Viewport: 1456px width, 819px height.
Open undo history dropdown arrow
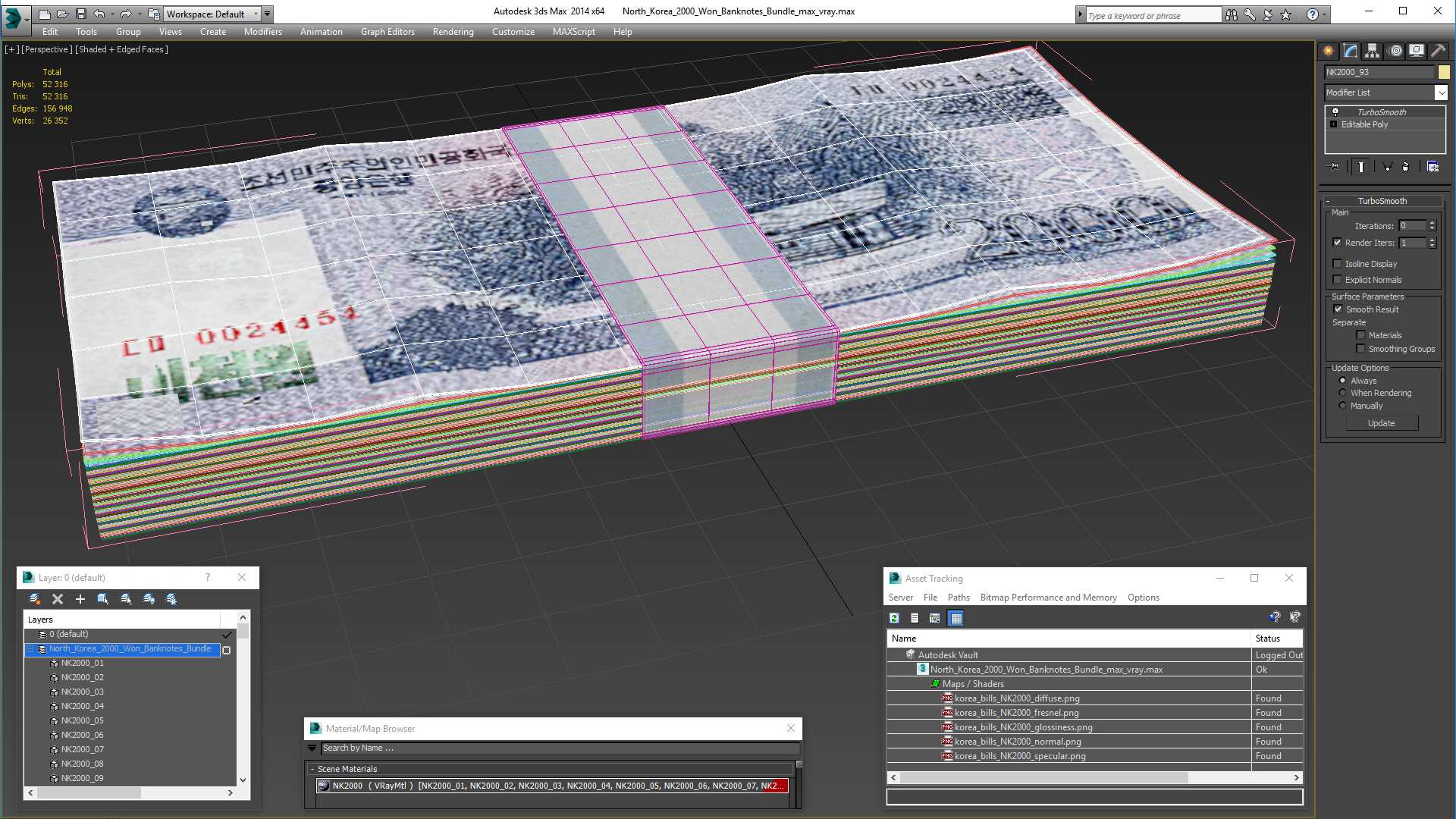pos(112,14)
